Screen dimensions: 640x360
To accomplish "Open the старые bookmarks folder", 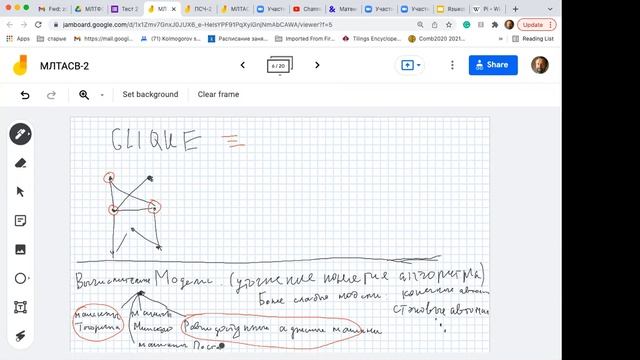I will coord(51,39).
